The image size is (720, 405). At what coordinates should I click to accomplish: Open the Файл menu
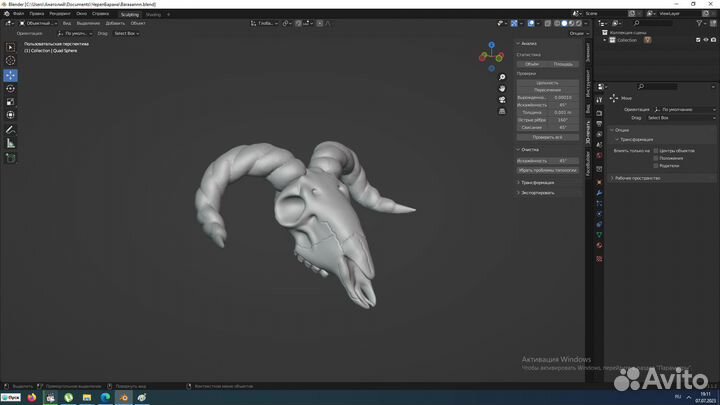[x=19, y=14]
